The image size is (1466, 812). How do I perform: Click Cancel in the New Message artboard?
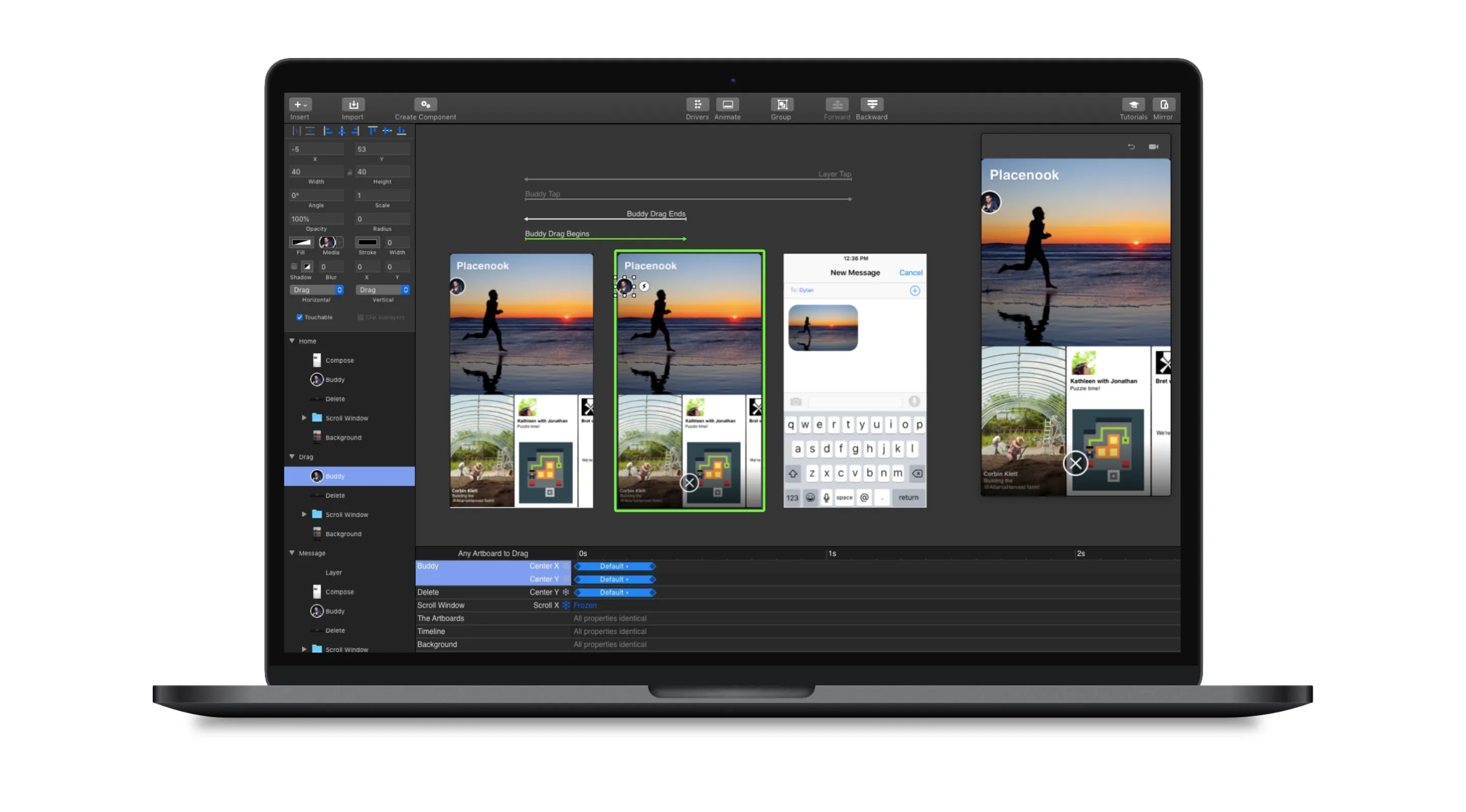pyautogui.click(x=911, y=273)
